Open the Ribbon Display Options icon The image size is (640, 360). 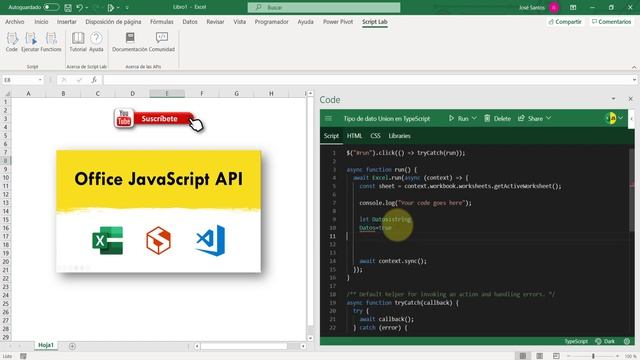tap(573, 7)
